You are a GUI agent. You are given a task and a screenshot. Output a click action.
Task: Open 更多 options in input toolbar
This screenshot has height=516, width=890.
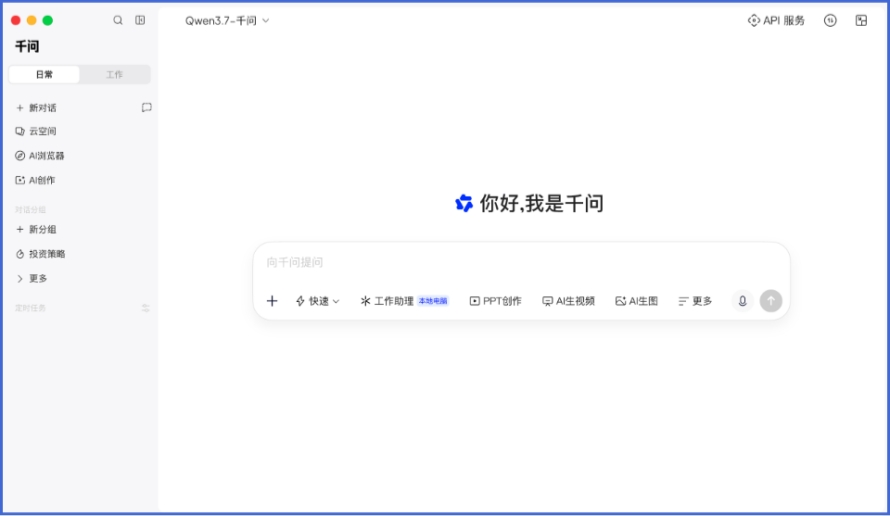click(x=695, y=301)
